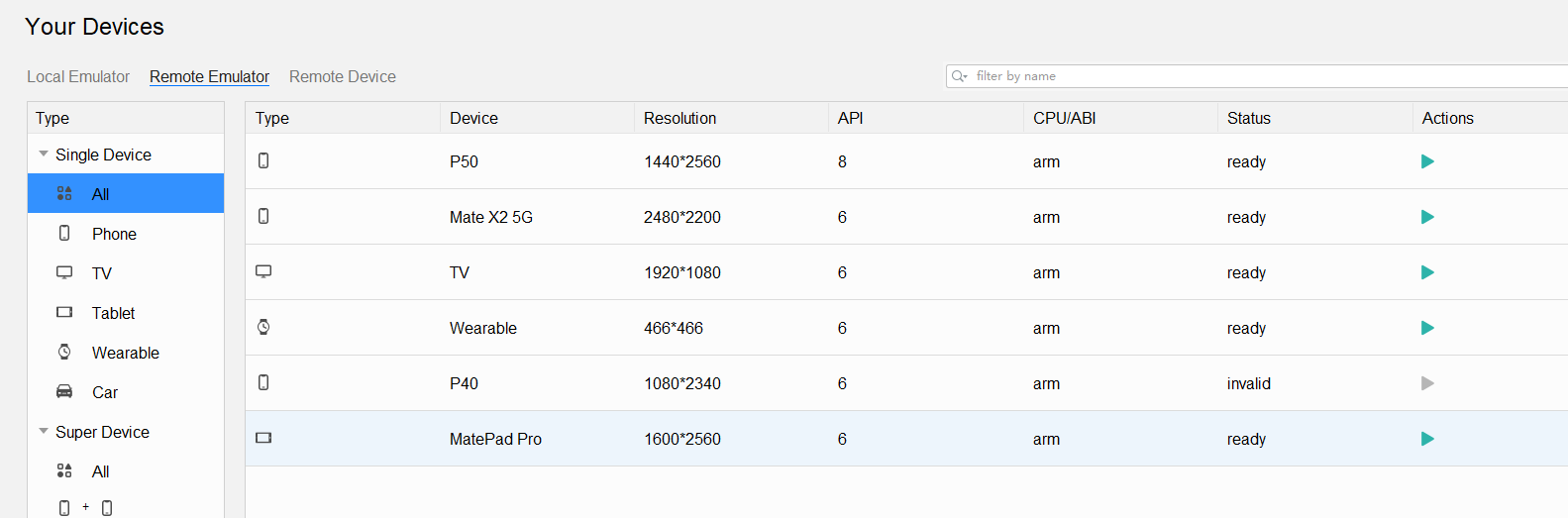Viewport: 1568px width, 518px height.
Task: Click the All grid icon under Single Device
Action: (x=64, y=193)
